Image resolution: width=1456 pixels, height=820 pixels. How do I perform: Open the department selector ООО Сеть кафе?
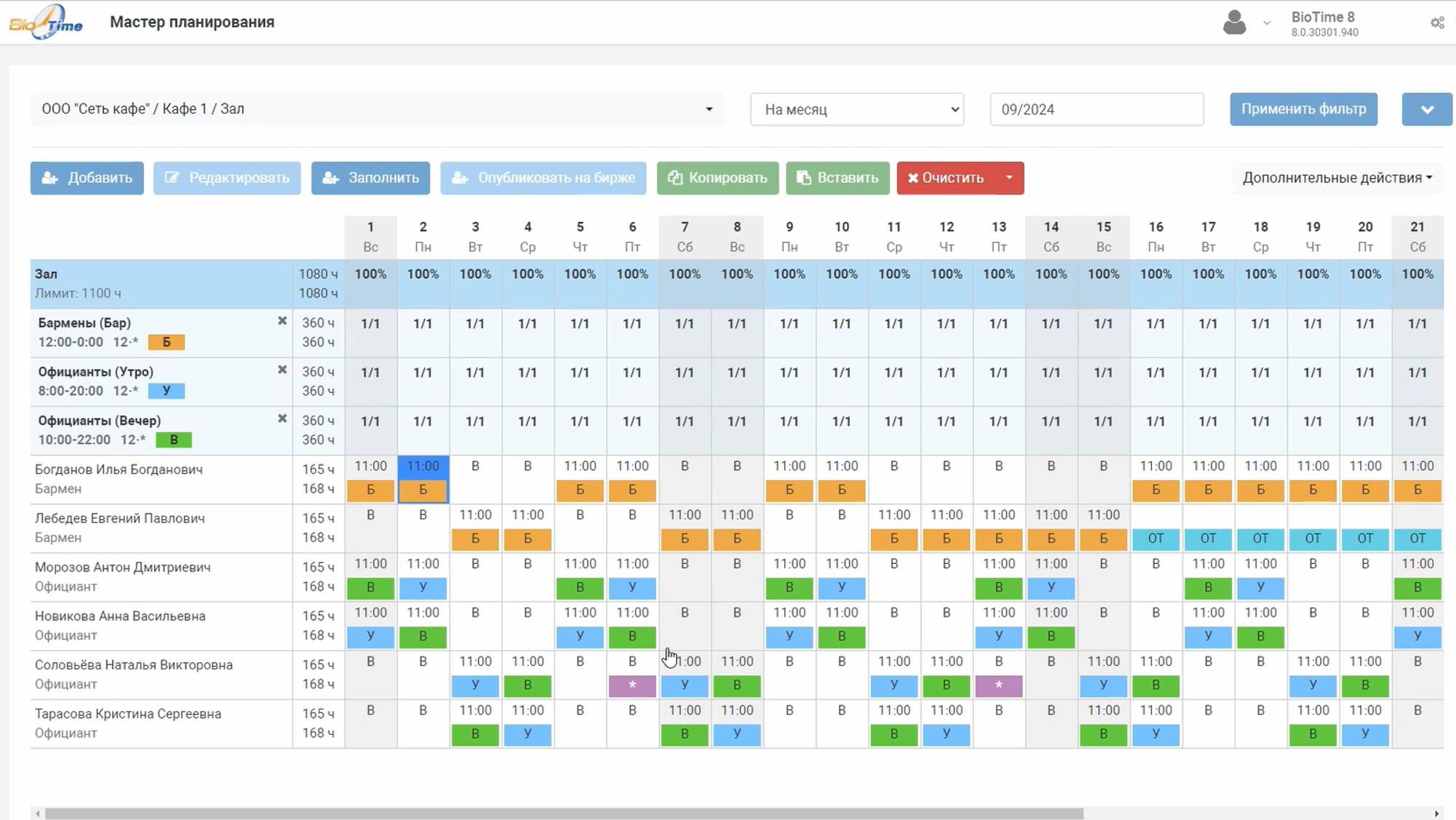(377, 109)
